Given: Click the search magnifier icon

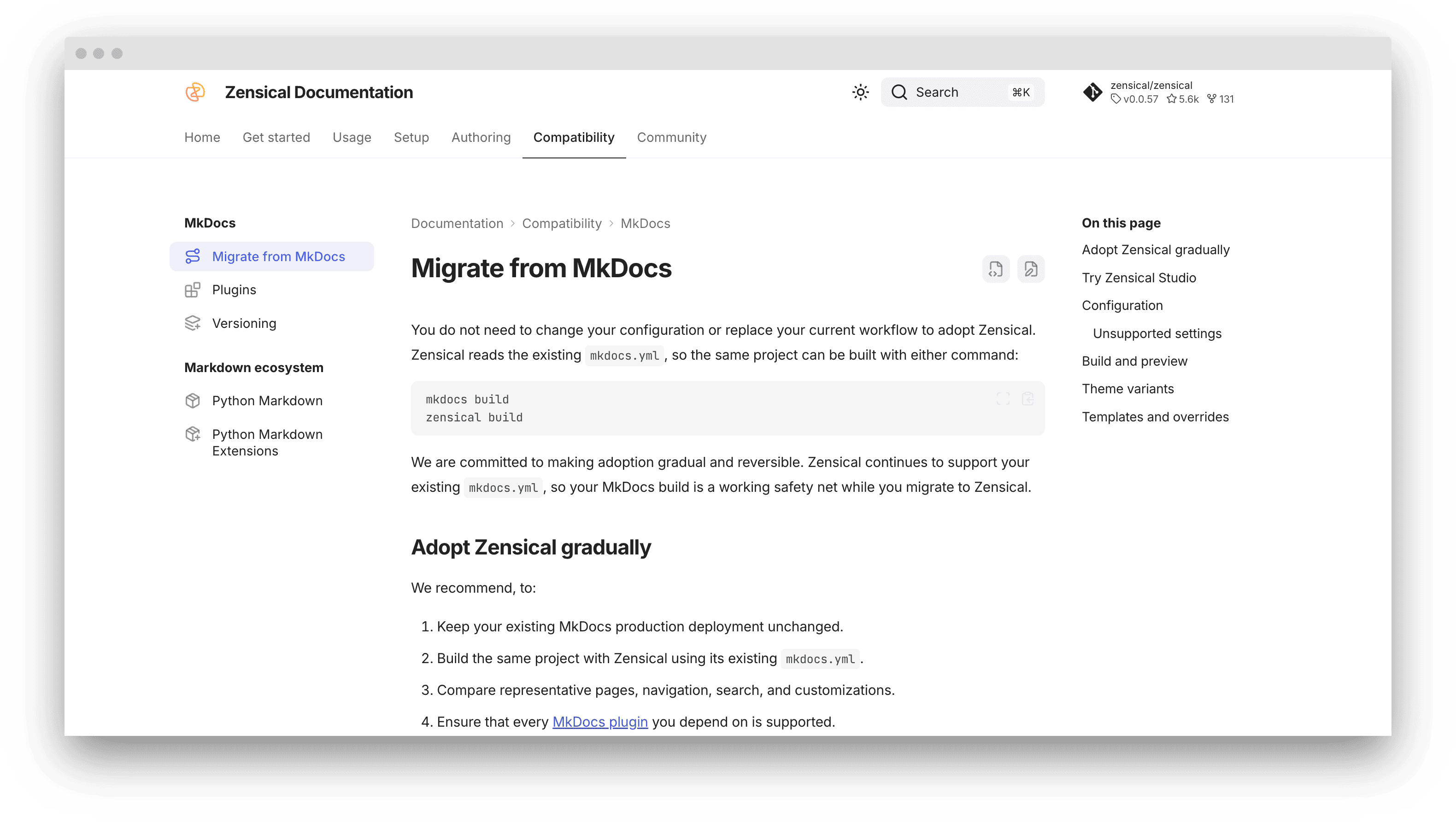Looking at the screenshot, I should 899,92.
